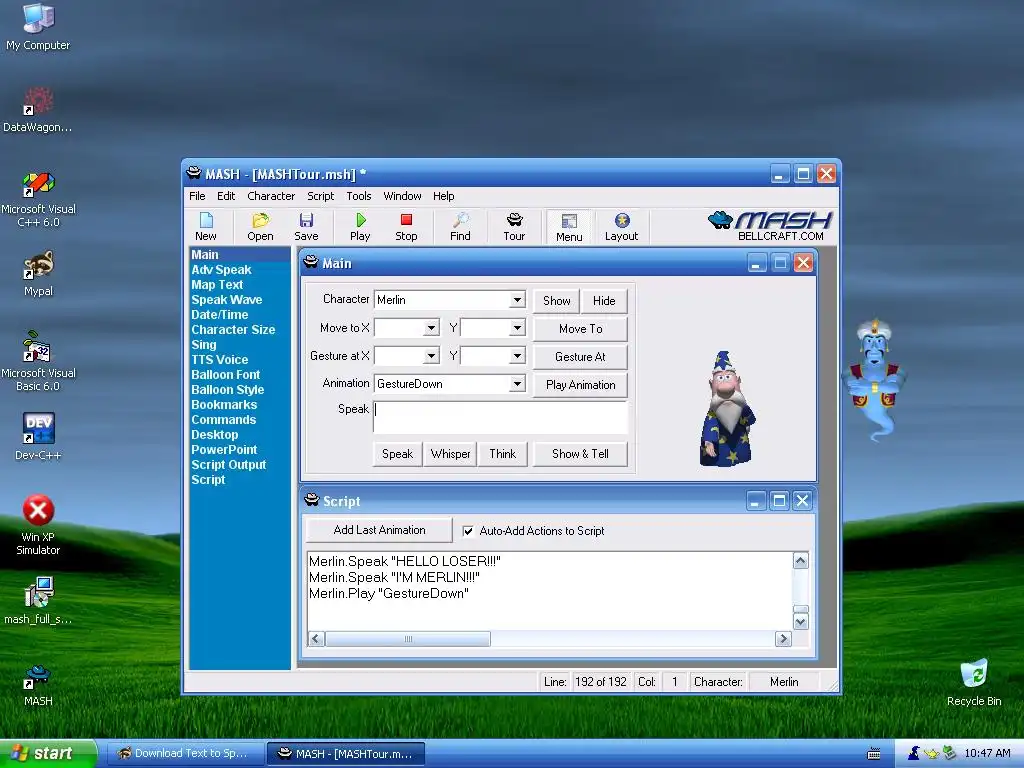Screen dimensions: 1024x768
Task: Click the Add Last Animation button
Action: tap(379, 530)
